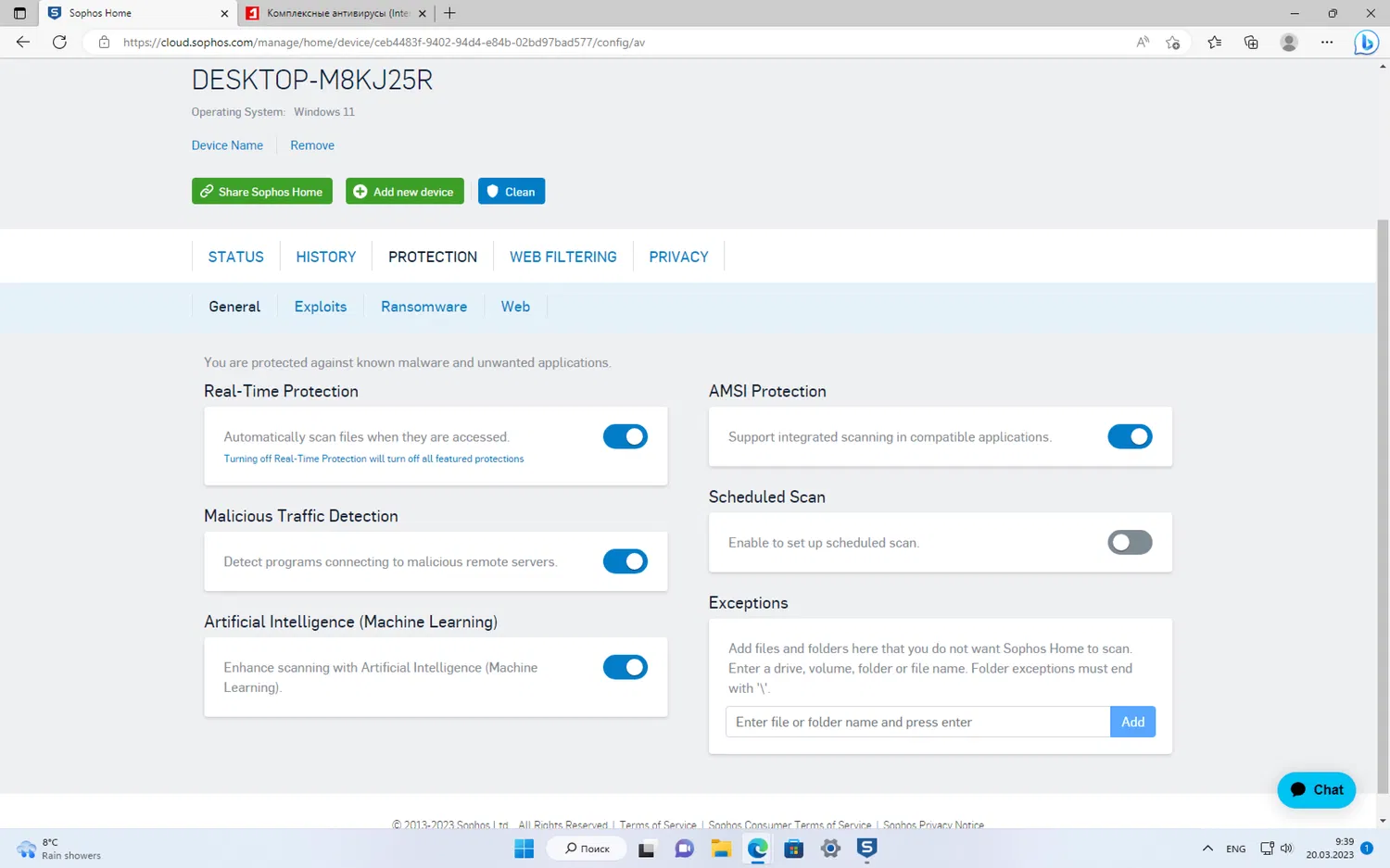The height and width of the screenshot is (868, 1390).
Task: Click the Add new device button
Action: click(404, 192)
